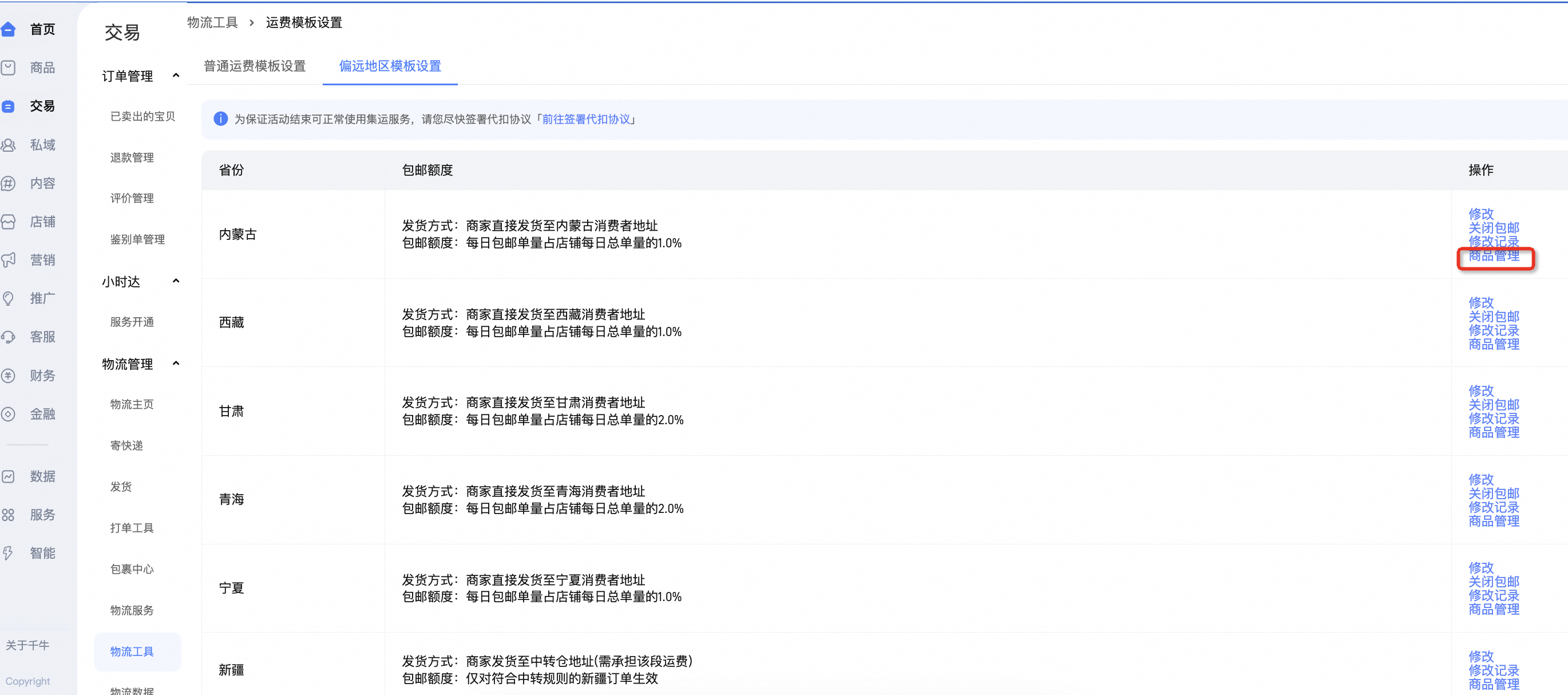
Task: Click the 金融 diamond icon
Action: click(x=8, y=414)
